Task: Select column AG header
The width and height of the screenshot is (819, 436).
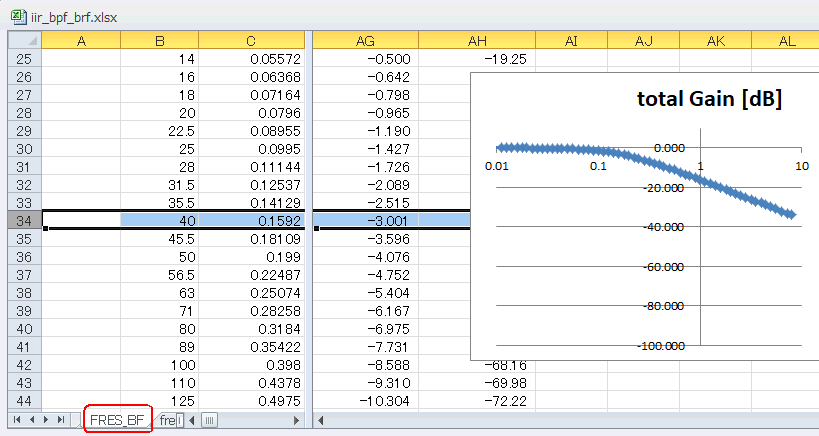Action: point(365,41)
